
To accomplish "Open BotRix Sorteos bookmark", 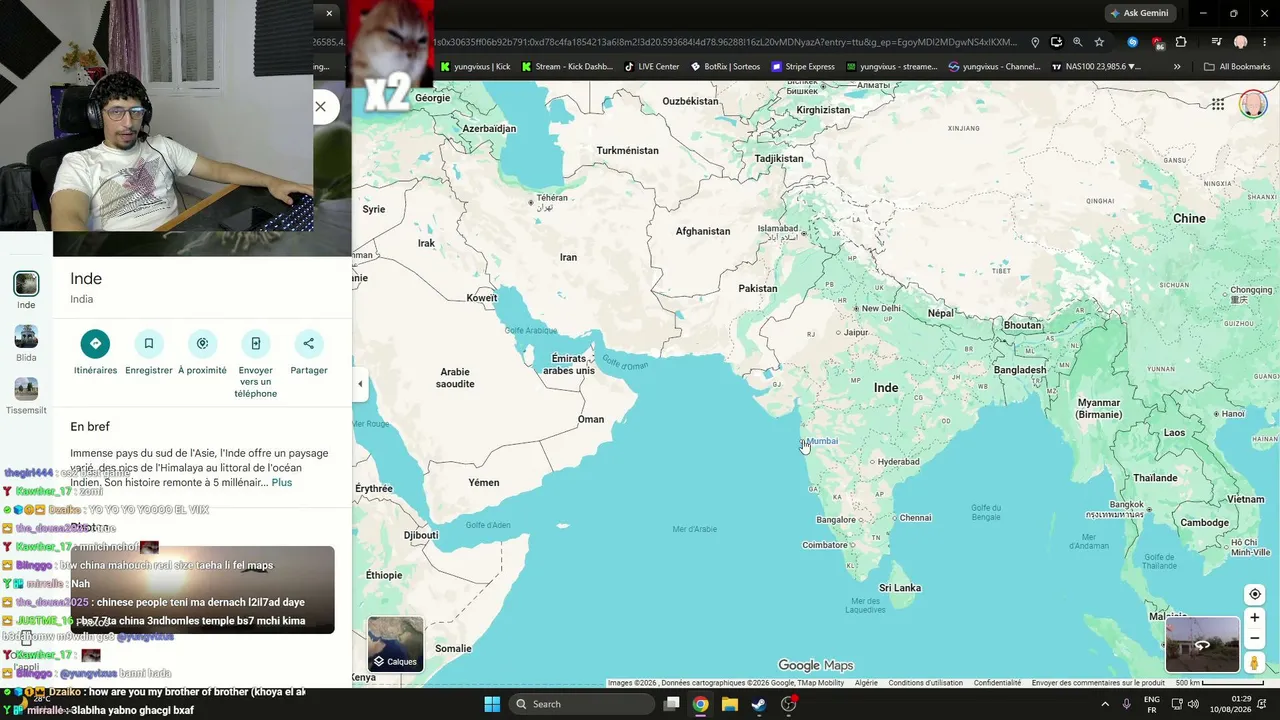I will [x=725, y=67].
